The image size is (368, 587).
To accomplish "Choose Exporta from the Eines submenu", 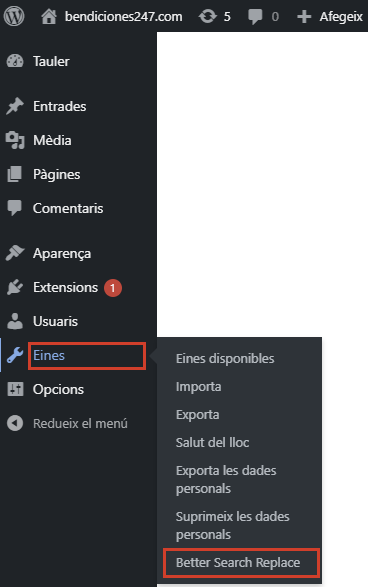I will tap(198, 414).
